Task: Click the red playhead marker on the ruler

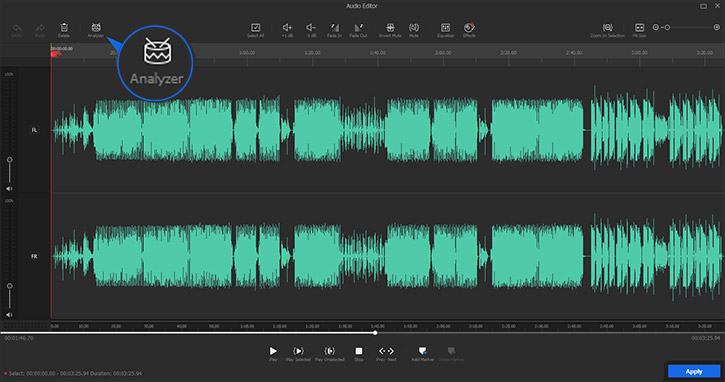Action: (55, 54)
